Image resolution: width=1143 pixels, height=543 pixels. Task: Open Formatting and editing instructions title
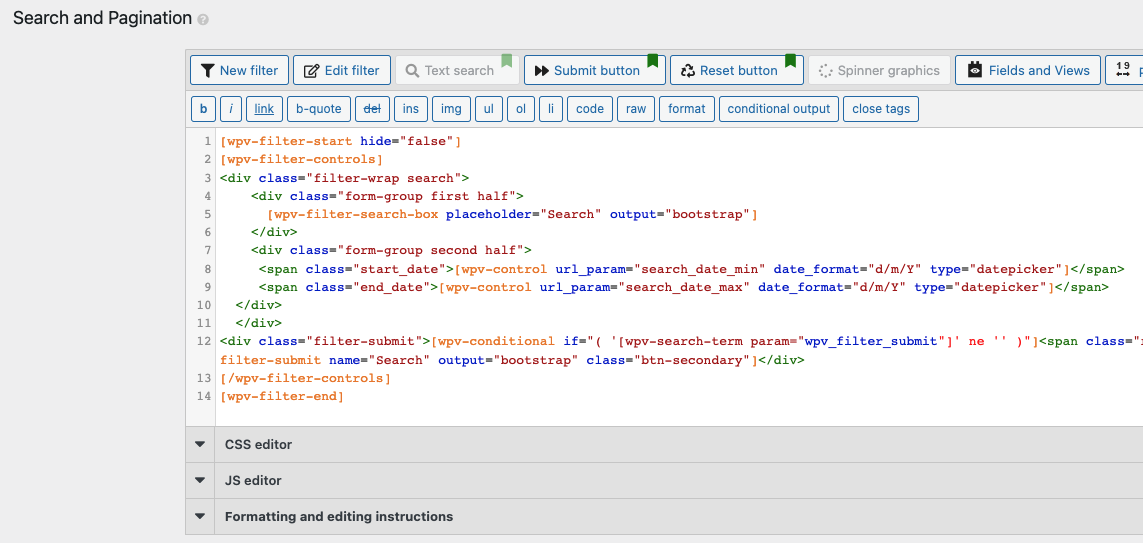[339, 517]
